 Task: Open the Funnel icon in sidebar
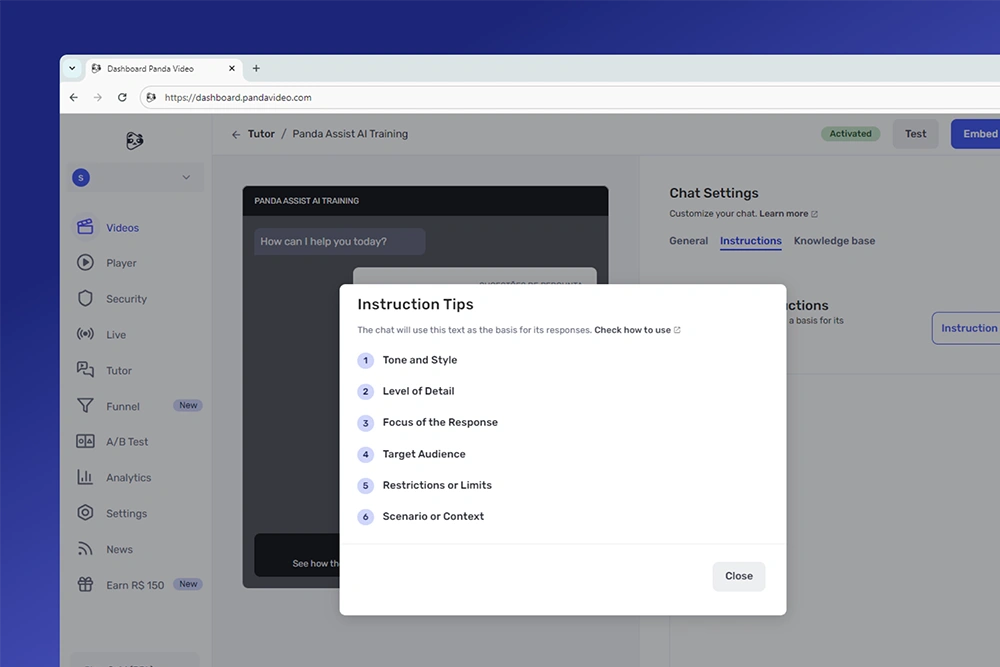[x=85, y=406]
